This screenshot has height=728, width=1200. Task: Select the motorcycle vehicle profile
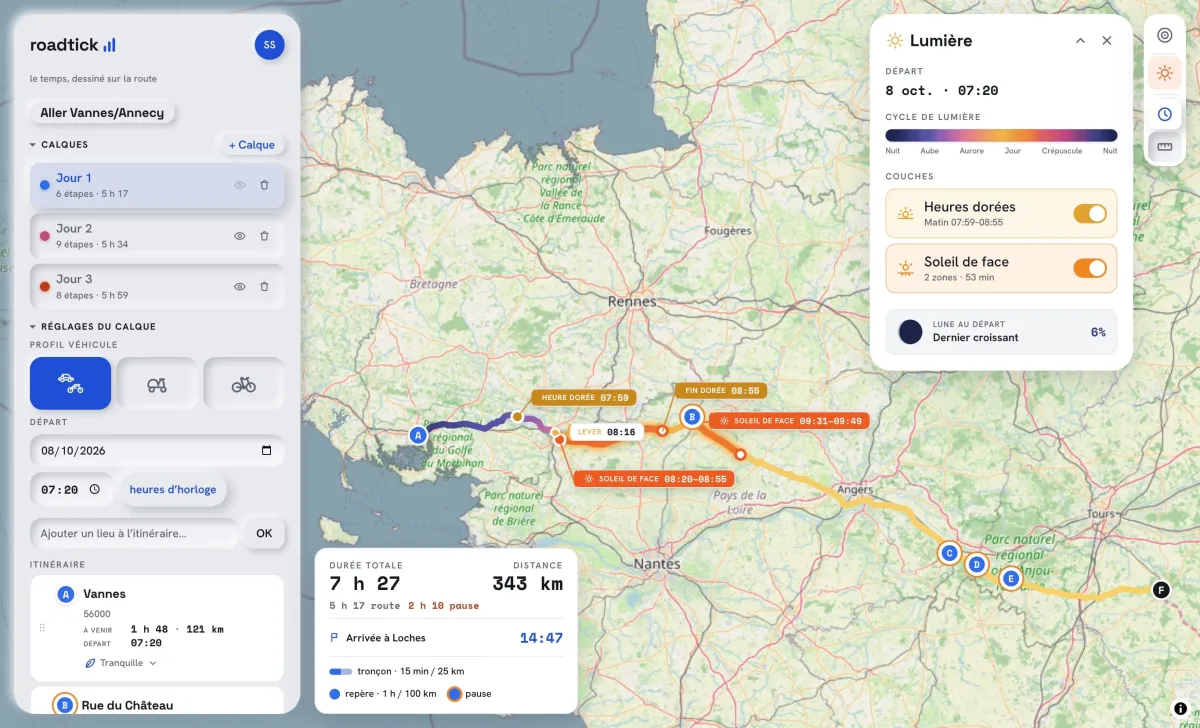click(70, 383)
